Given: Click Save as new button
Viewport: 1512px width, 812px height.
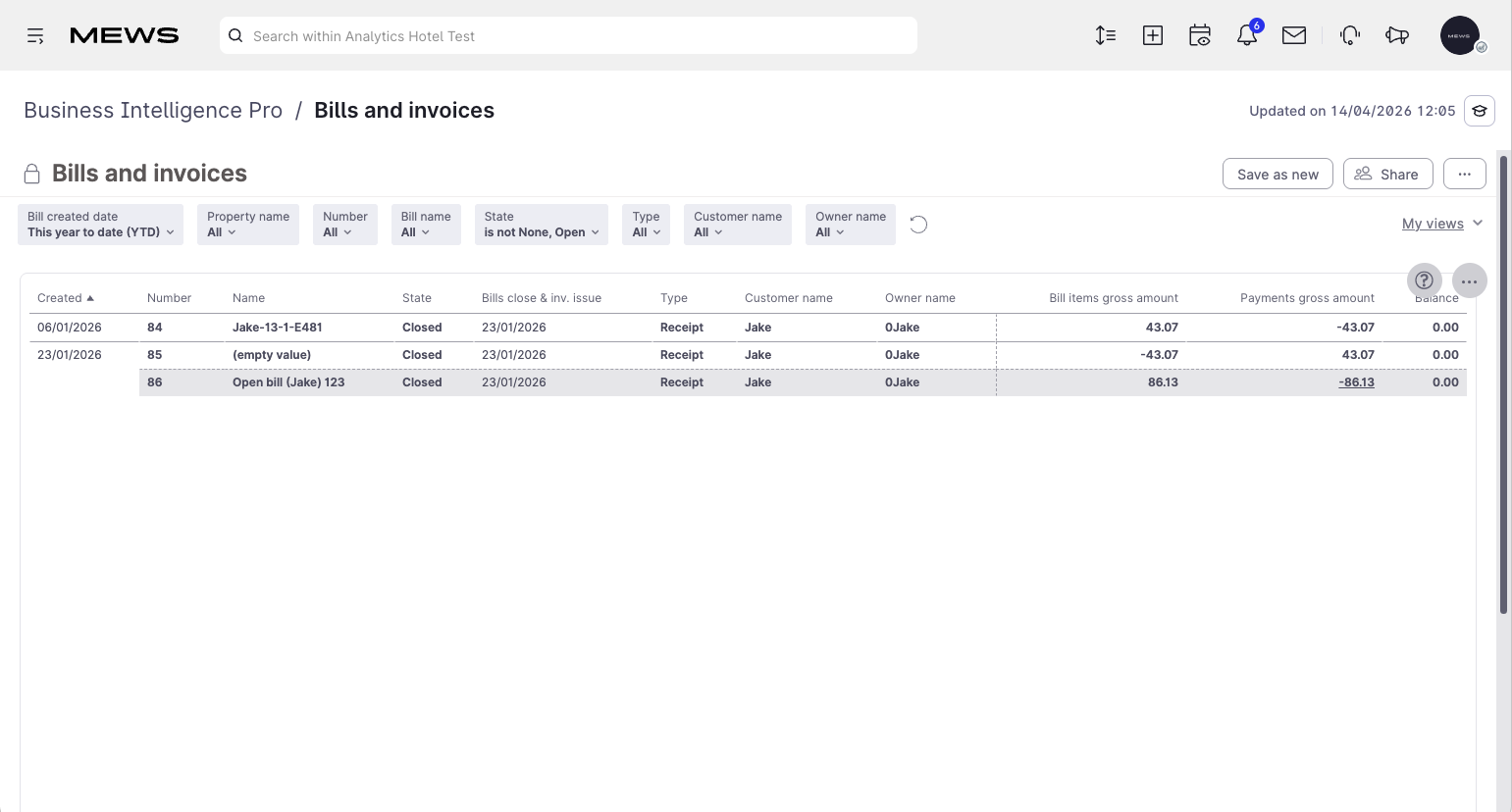Looking at the screenshot, I should pyautogui.click(x=1277, y=174).
